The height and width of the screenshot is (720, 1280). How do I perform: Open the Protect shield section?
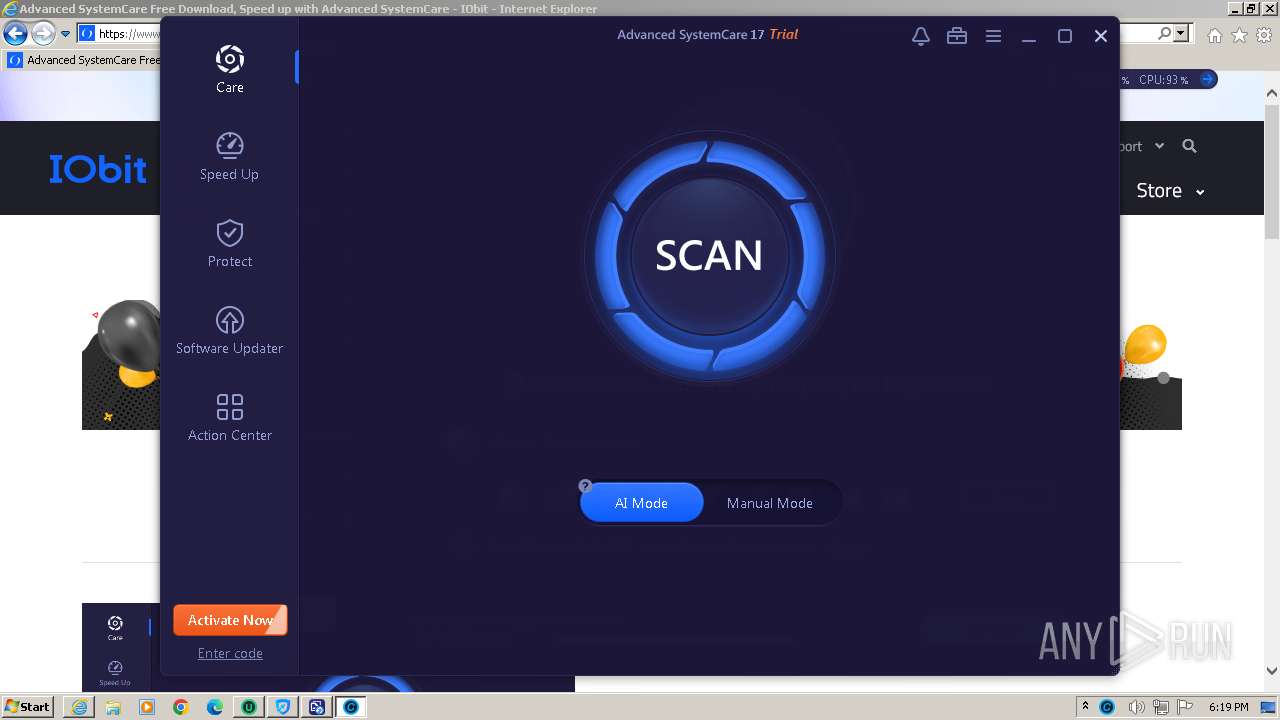coord(229,243)
